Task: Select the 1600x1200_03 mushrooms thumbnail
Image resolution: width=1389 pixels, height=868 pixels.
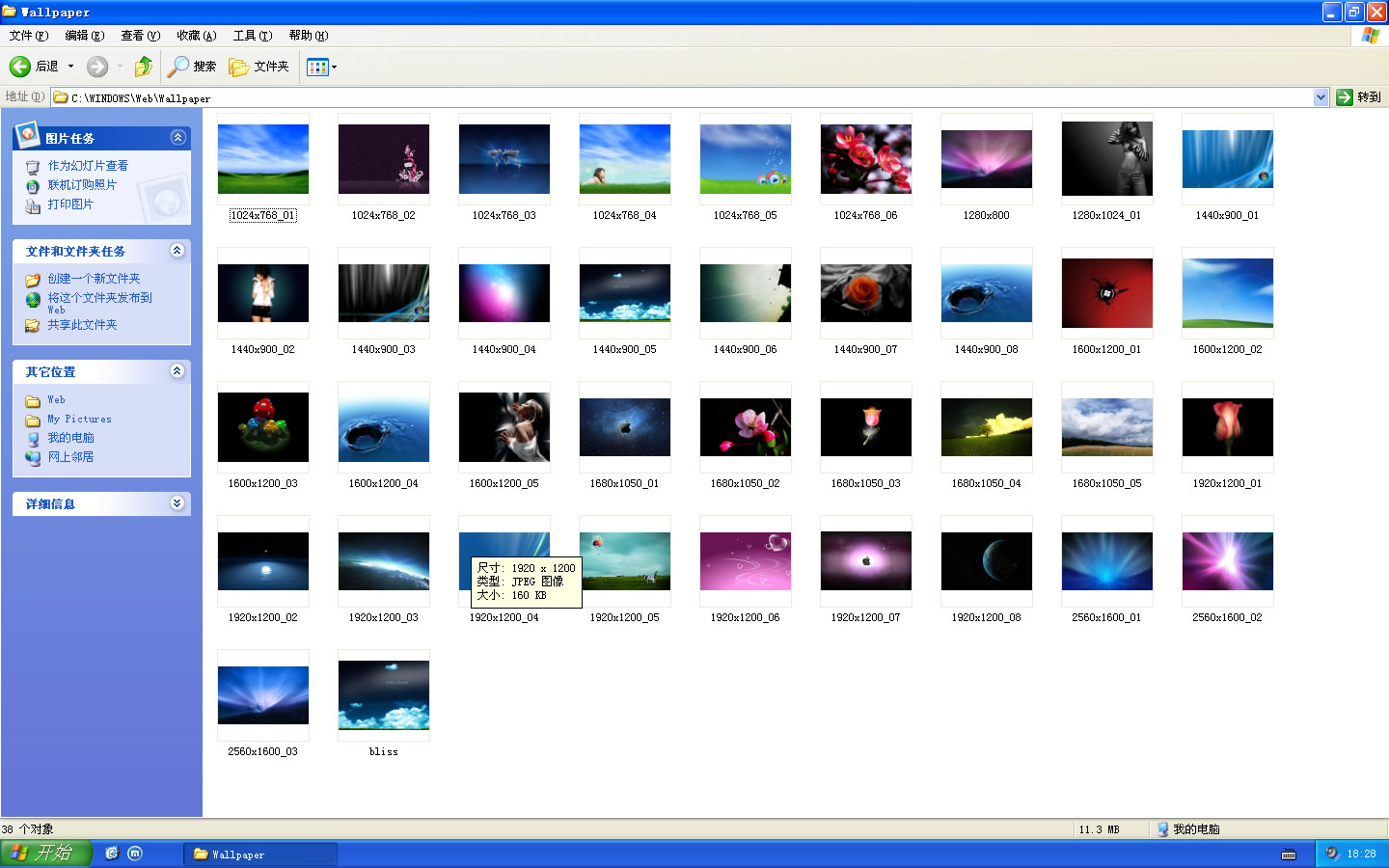Action: point(263,427)
